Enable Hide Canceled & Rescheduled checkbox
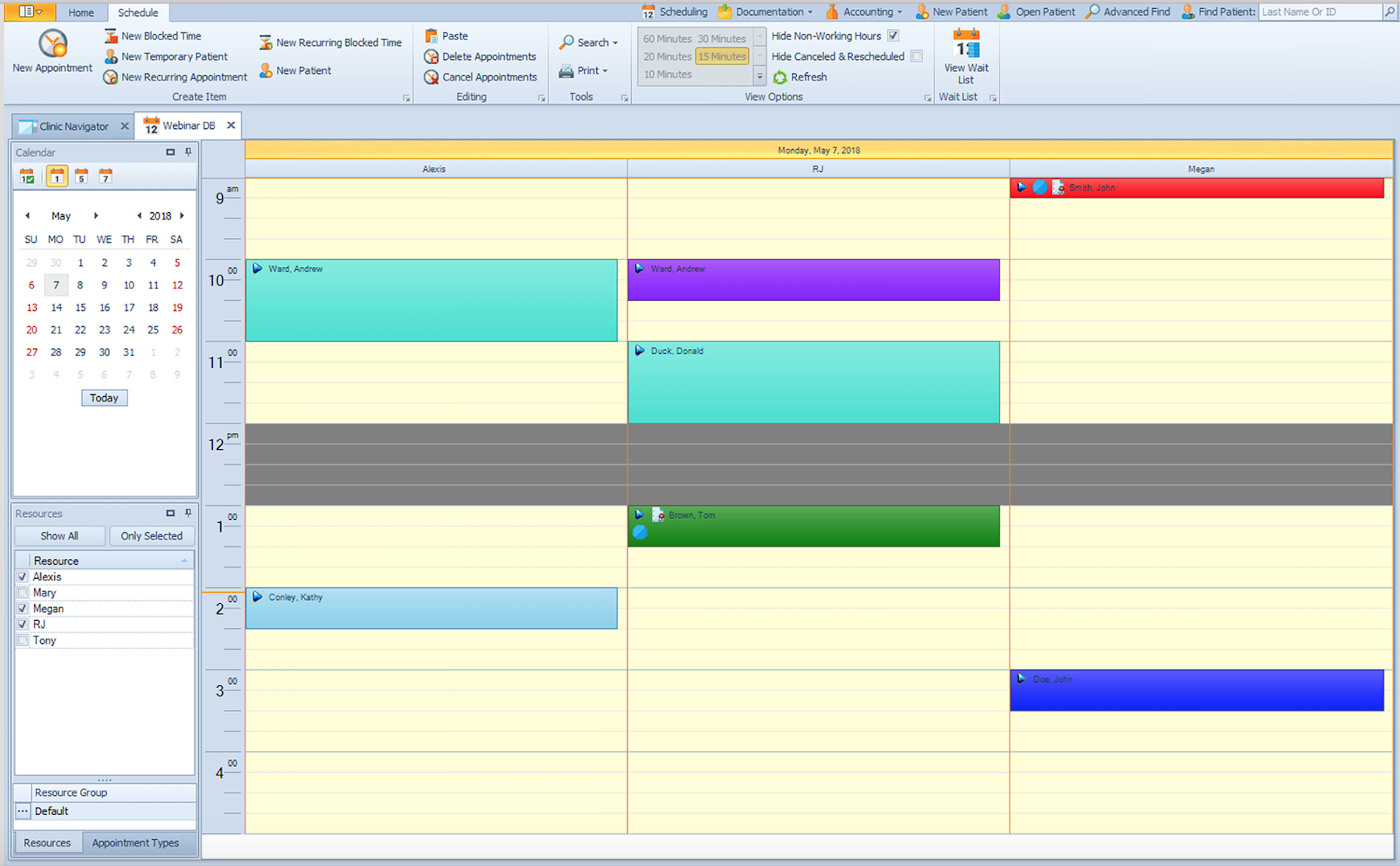The height and width of the screenshot is (866, 1400). (916, 57)
